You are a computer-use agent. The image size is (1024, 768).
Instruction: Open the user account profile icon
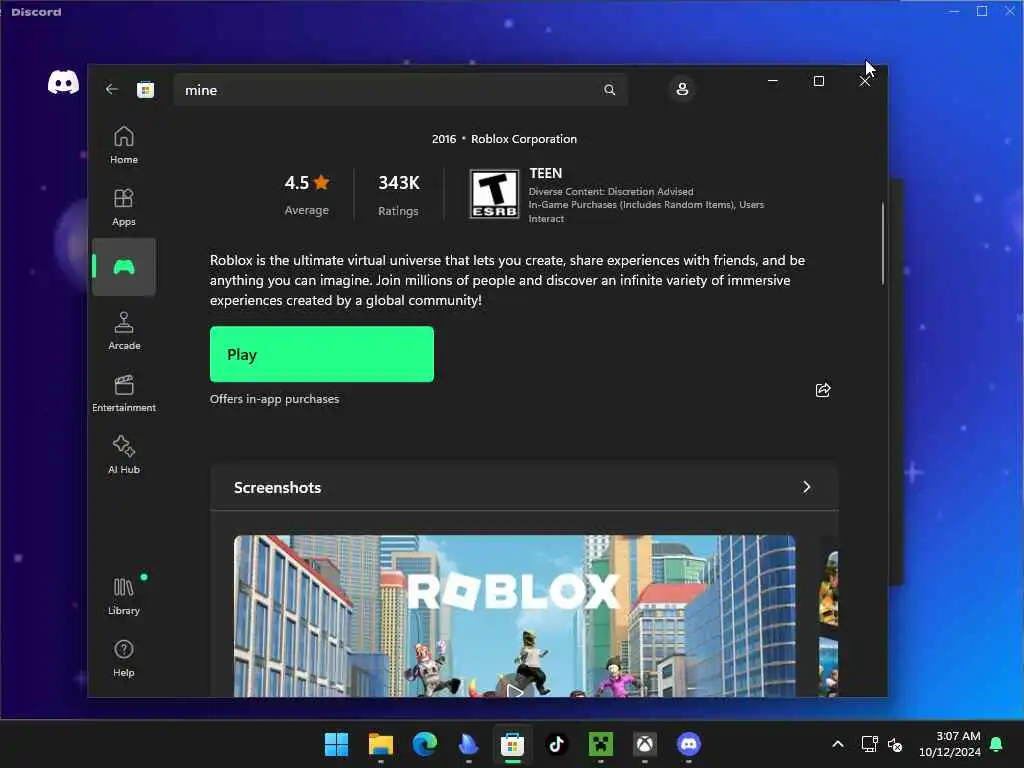(682, 89)
